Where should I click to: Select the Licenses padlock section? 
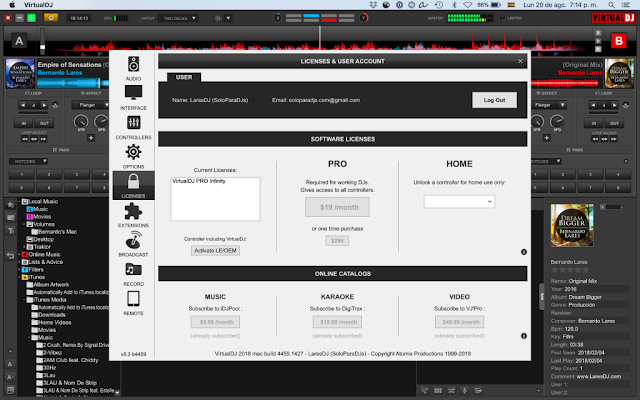tap(133, 186)
